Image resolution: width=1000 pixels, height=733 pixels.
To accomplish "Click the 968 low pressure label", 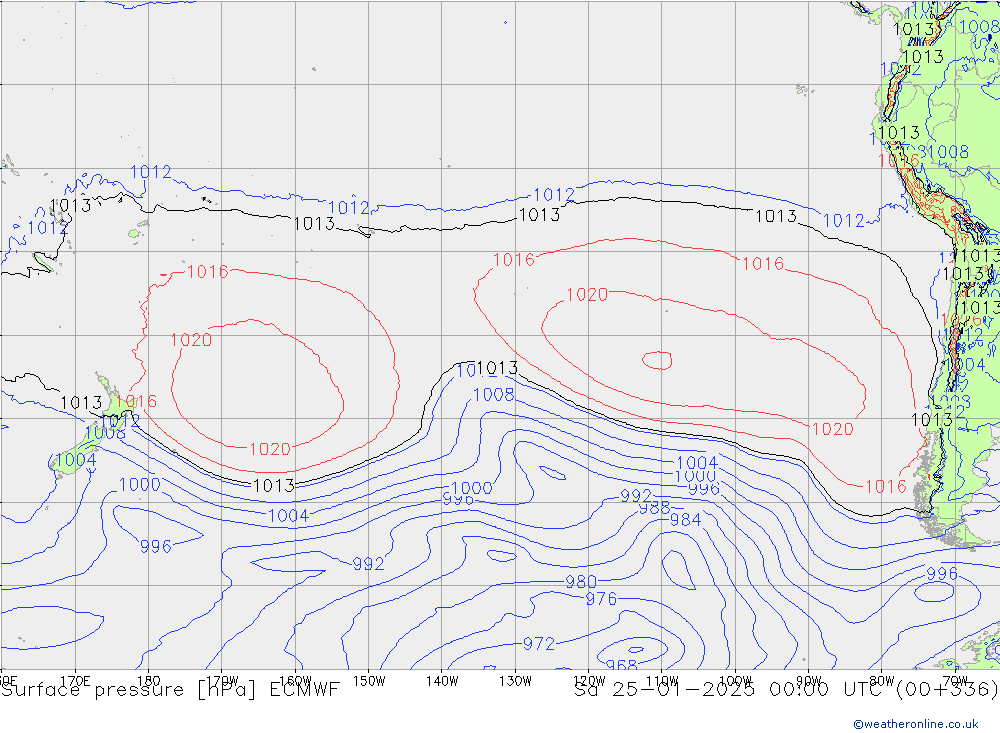I will [x=622, y=665].
